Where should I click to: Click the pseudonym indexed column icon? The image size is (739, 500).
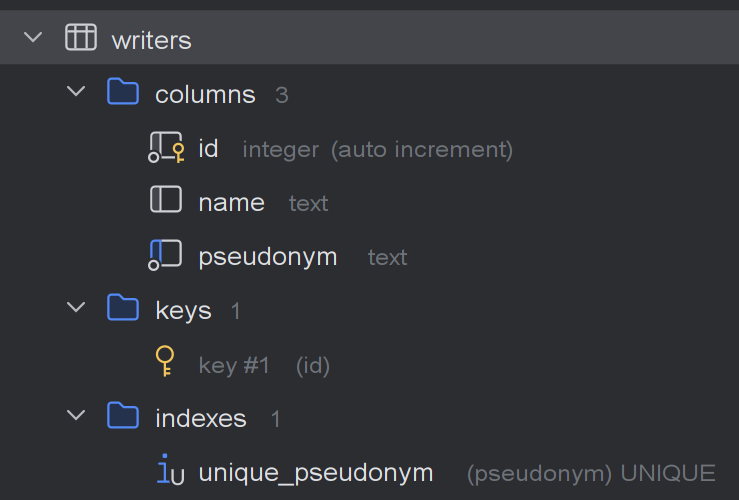[x=165, y=255]
